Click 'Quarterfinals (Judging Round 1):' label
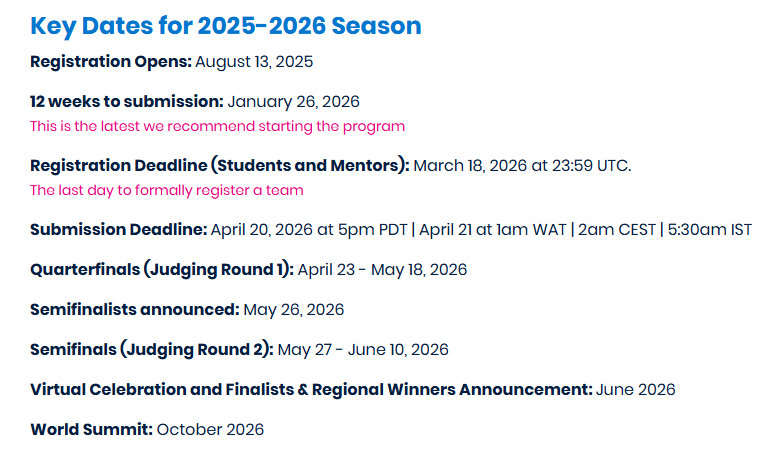 162,270
